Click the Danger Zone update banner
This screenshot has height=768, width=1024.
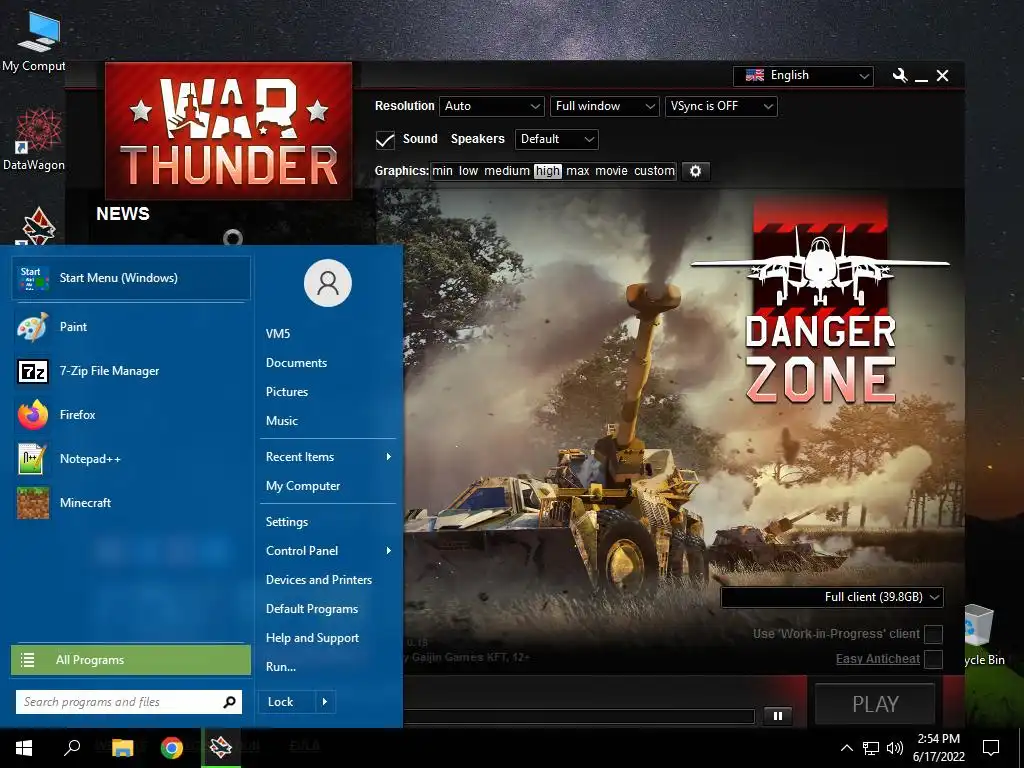click(x=820, y=302)
